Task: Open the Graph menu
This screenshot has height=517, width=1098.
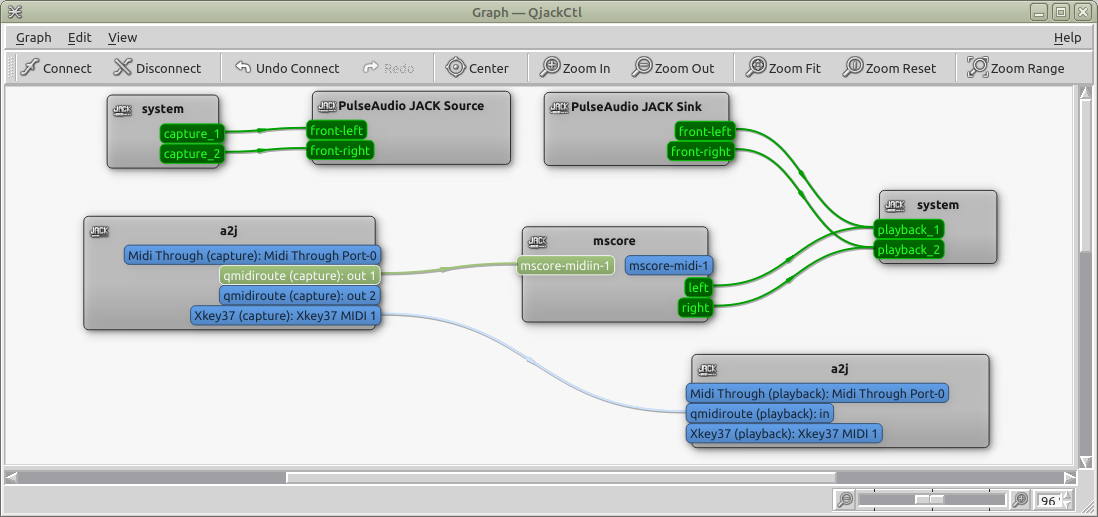Action: click(34, 37)
